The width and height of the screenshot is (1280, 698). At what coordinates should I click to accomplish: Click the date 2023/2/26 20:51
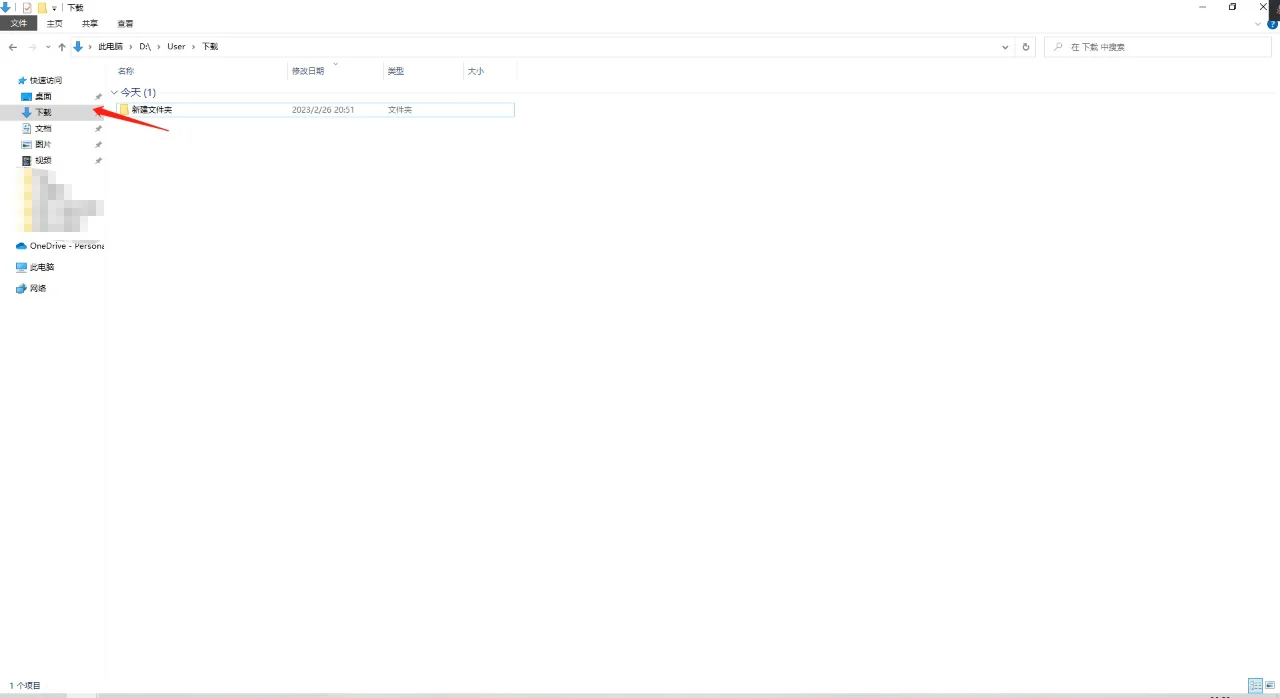(323, 110)
